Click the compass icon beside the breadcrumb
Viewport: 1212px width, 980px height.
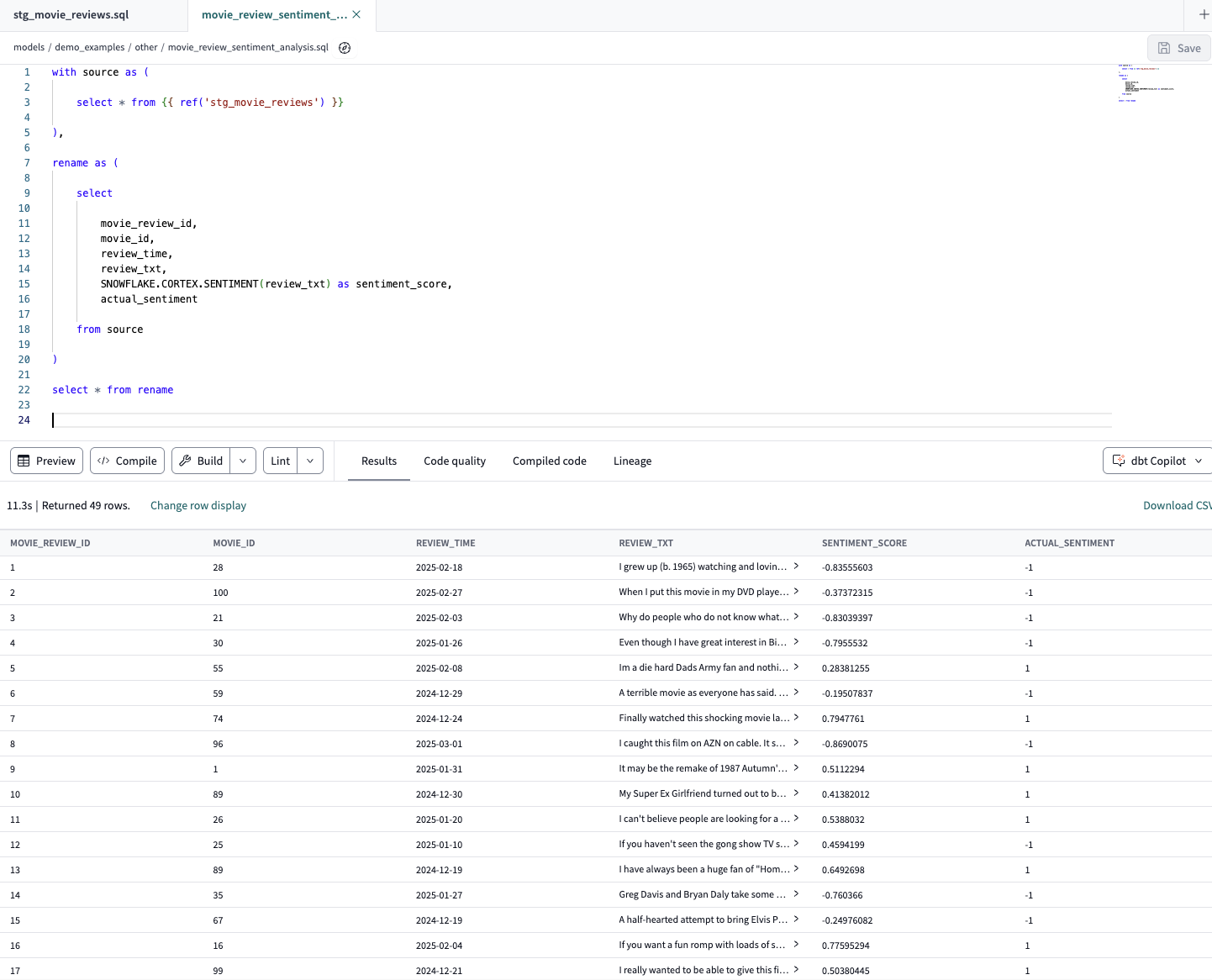(345, 48)
